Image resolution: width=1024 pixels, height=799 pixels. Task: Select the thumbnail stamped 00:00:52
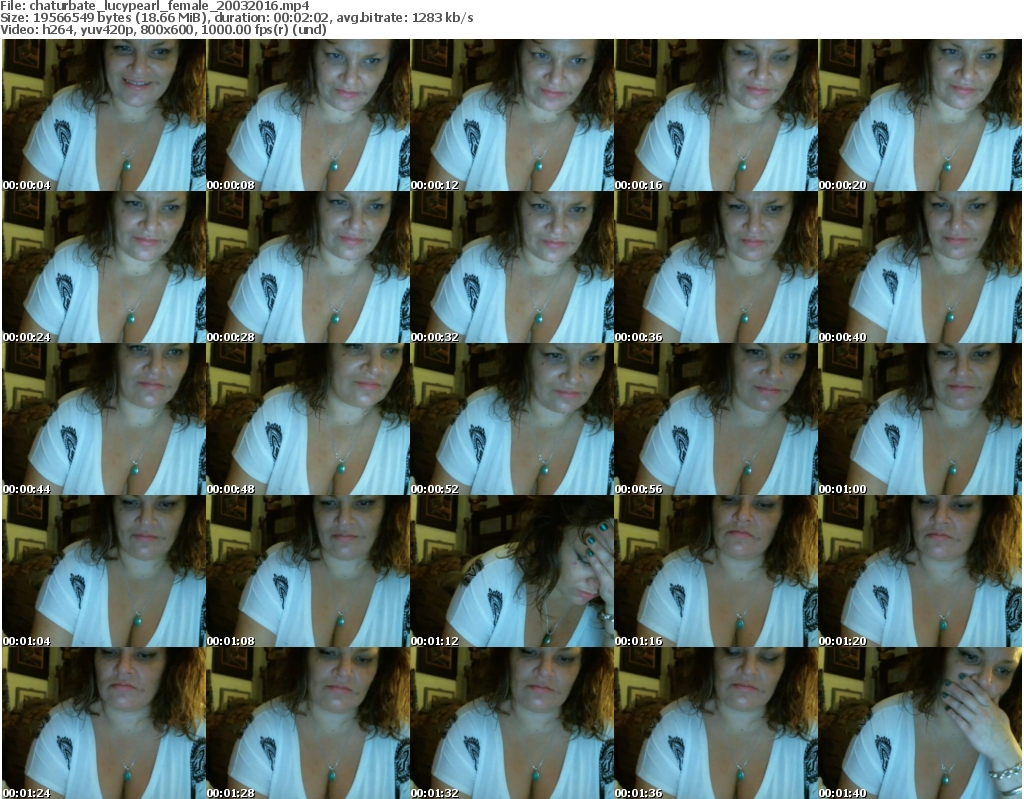click(x=512, y=419)
